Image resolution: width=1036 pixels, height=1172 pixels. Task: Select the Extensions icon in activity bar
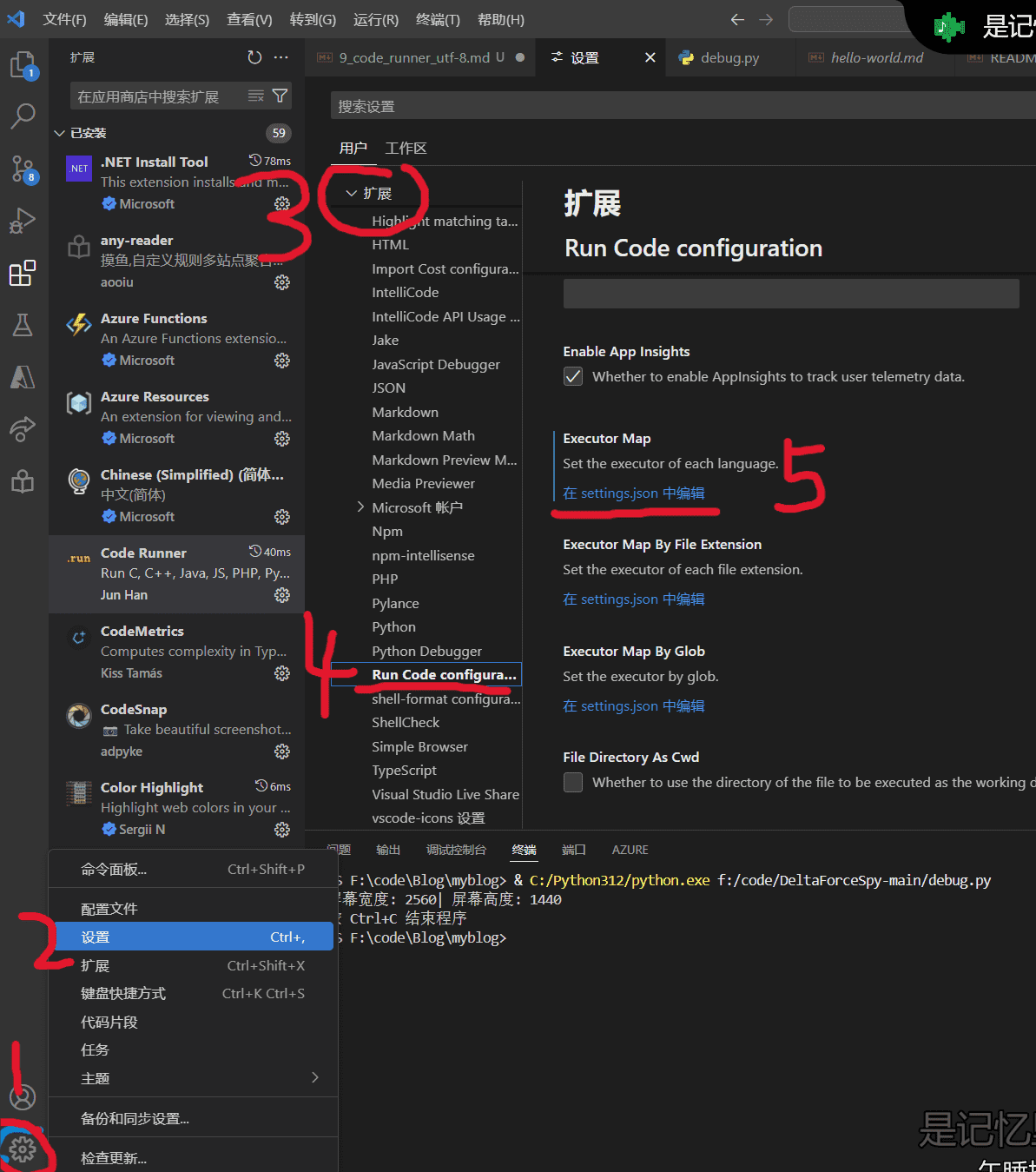click(23, 273)
